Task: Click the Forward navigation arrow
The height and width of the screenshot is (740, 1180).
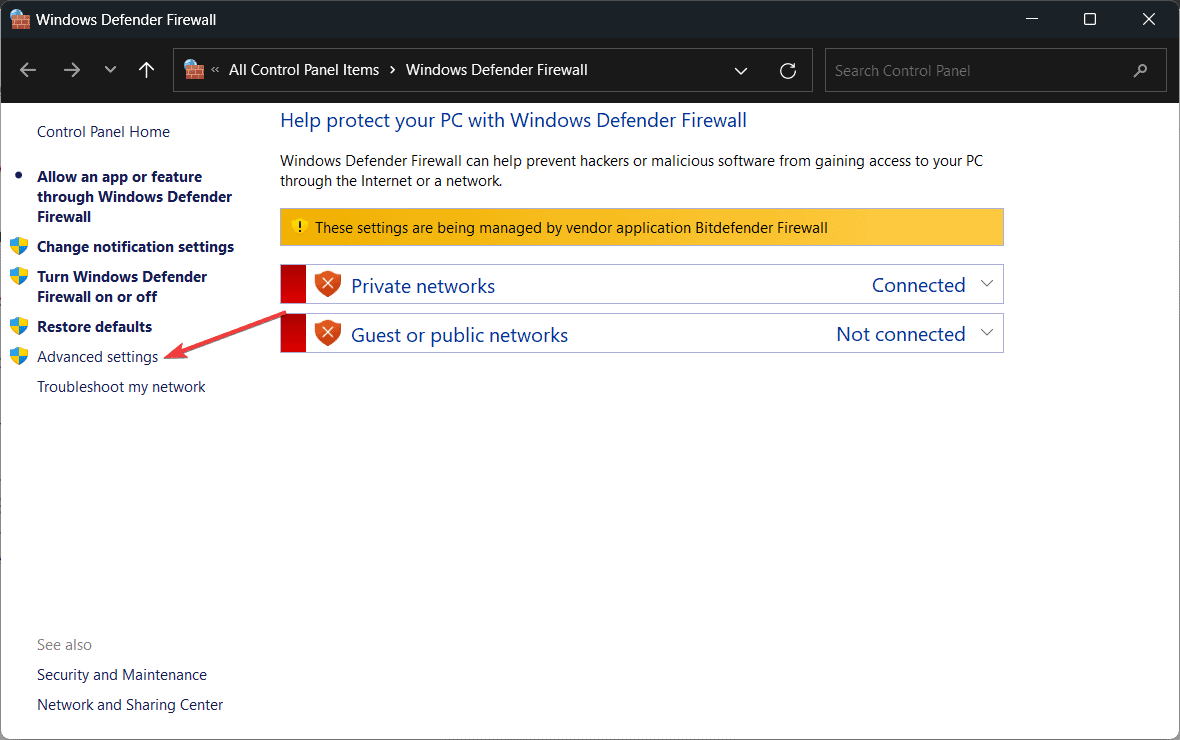Action: point(71,70)
